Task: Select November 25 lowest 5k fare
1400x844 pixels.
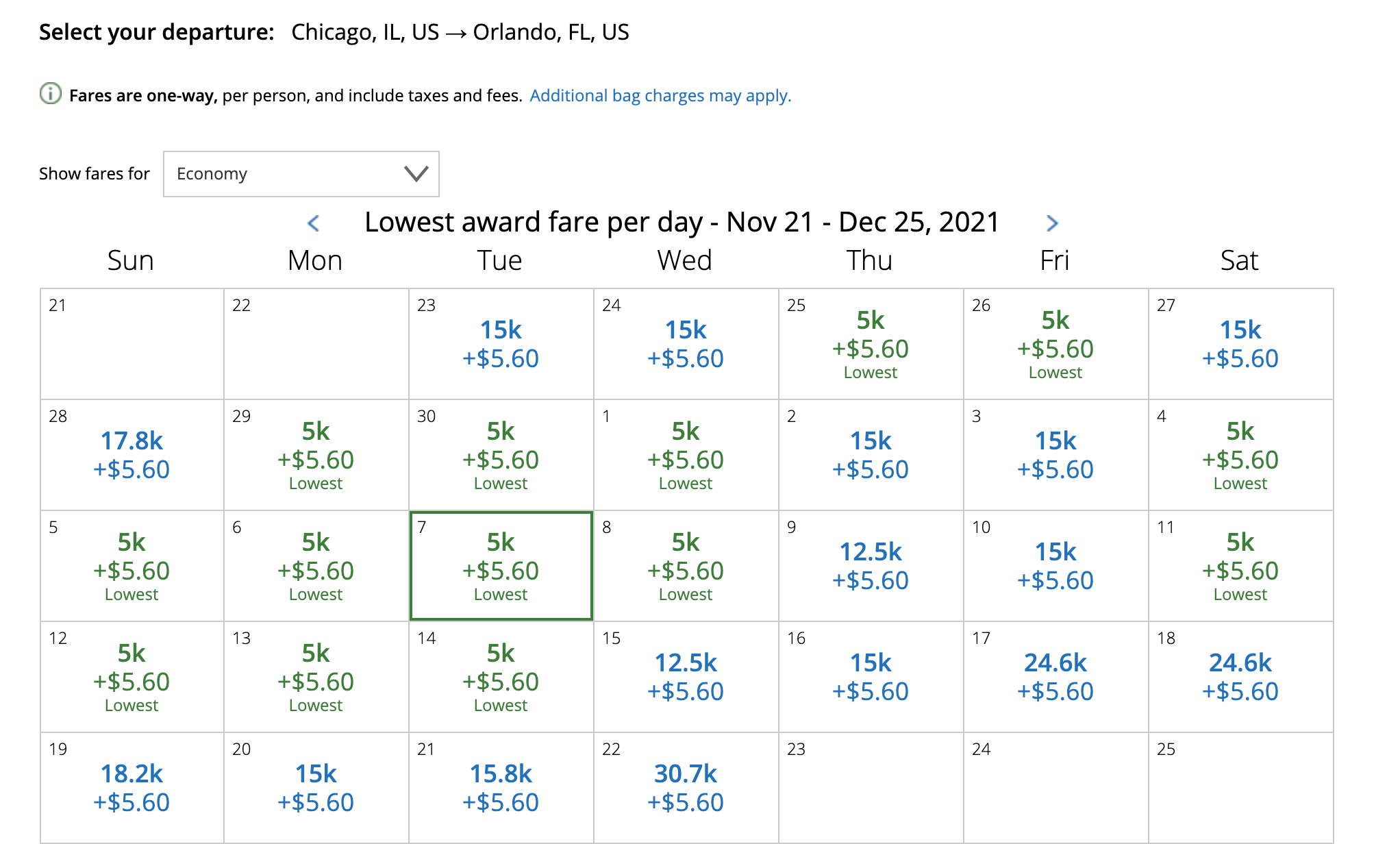Action: coord(871,344)
